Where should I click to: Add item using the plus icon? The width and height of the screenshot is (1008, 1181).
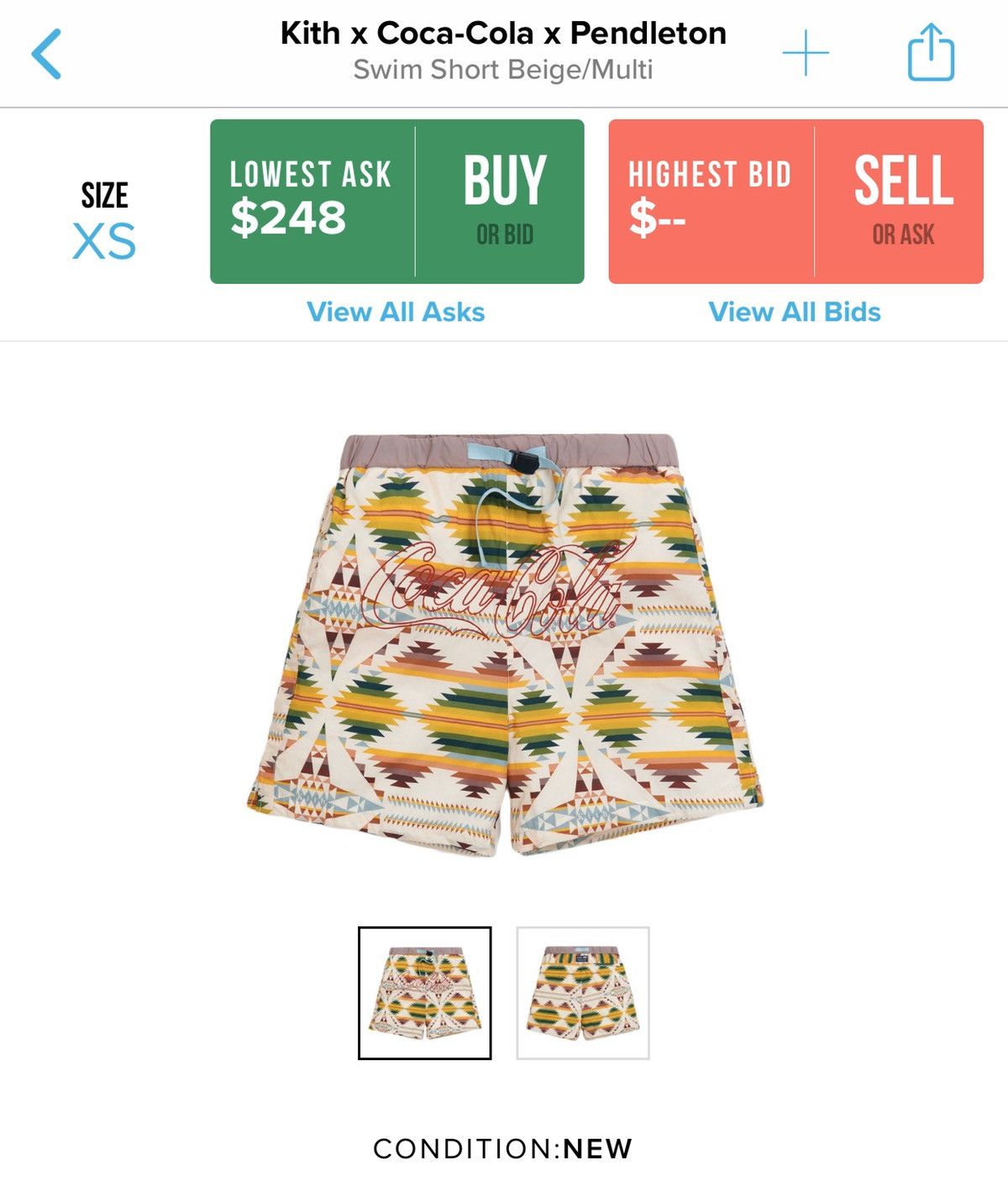click(806, 53)
